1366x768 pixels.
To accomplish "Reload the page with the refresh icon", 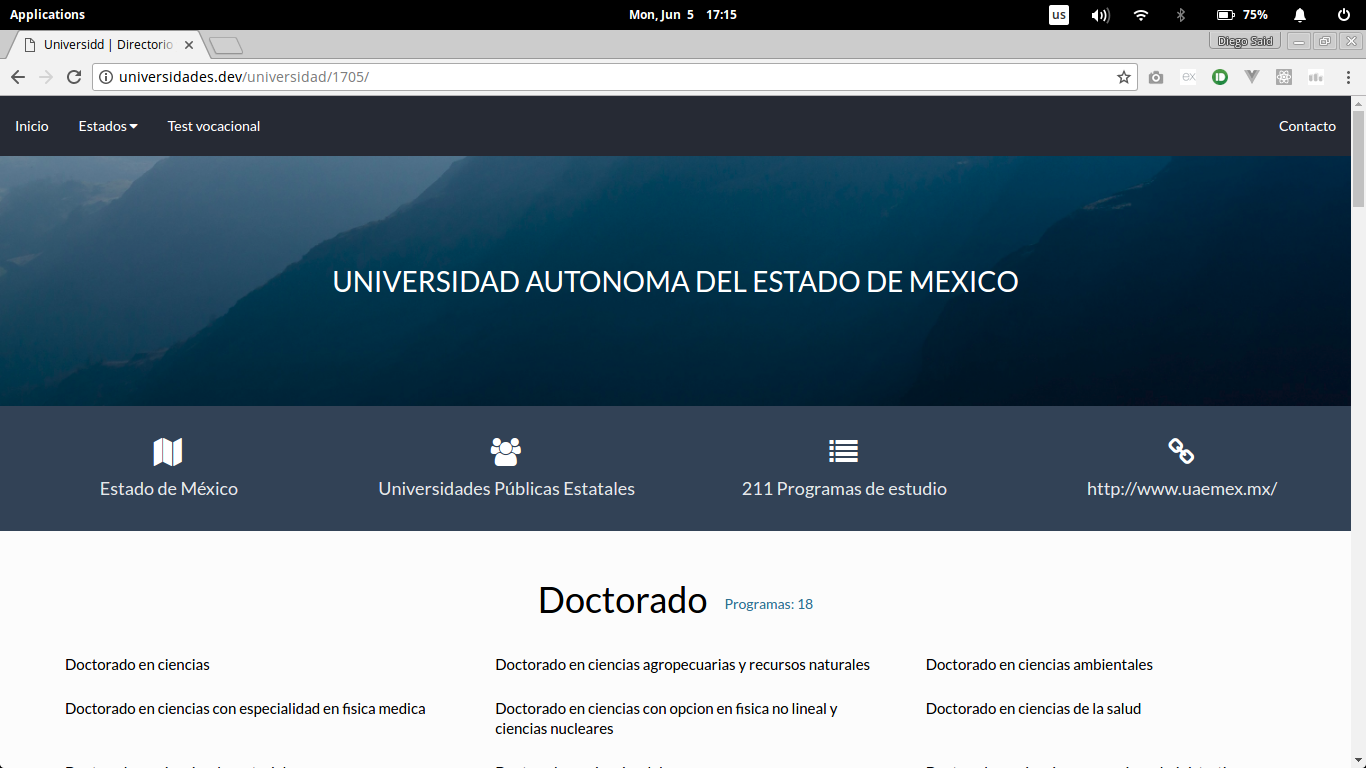I will click(74, 77).
